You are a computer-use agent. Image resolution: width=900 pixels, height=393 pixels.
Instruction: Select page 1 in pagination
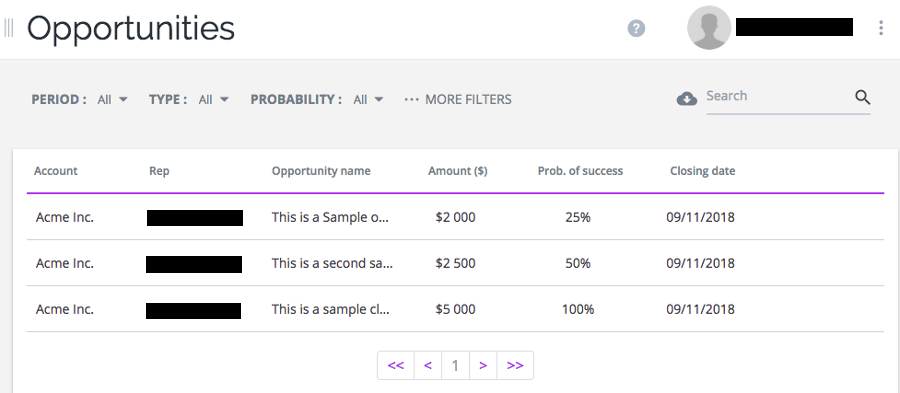click(x=455, y=365)
